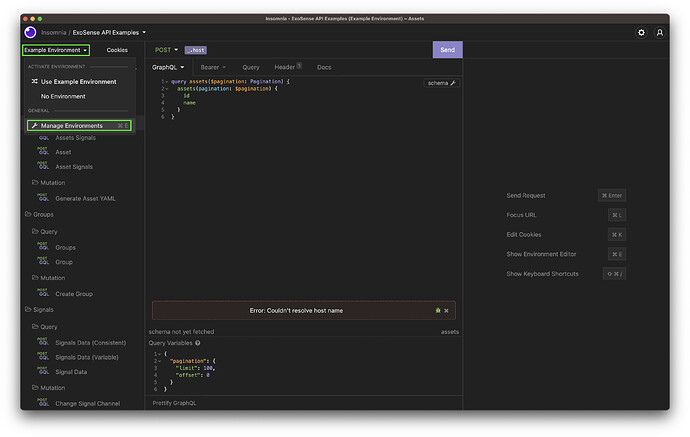Select Use Example Environment
The height and width of the screenshot is (437, 690).
click(79, 82)
